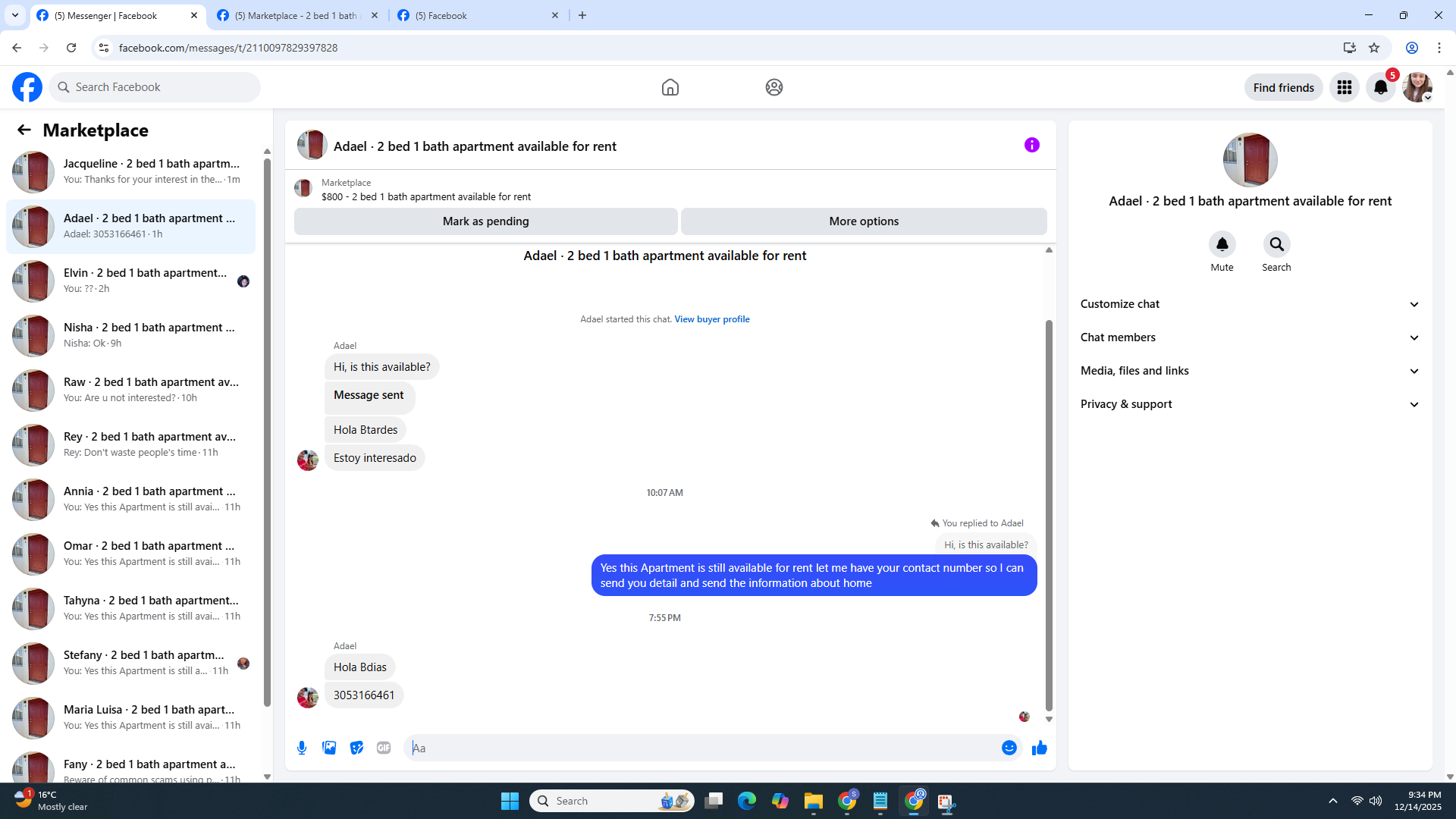The image size is (1456, 819).
Task: Expand Media, files and links section
Action: pos(1249,371)
